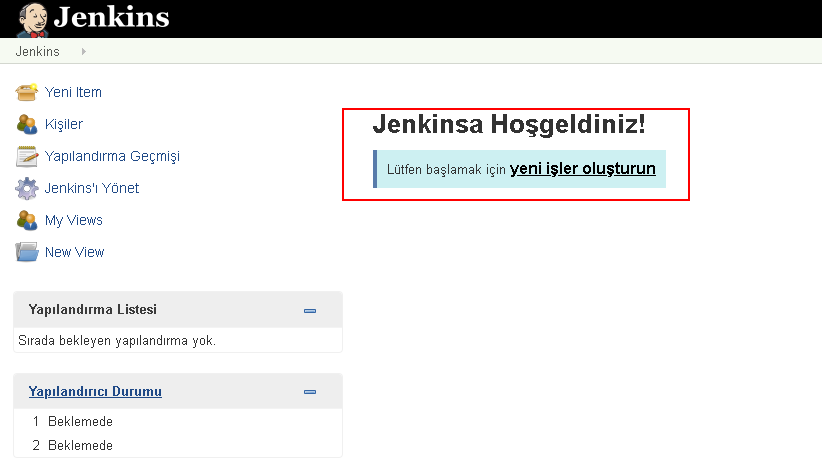This screenshot has height=475, width=822.
Task: Follow the yeni işler oluşturun link
Action: pyautogui.click(x=582, y=169)
